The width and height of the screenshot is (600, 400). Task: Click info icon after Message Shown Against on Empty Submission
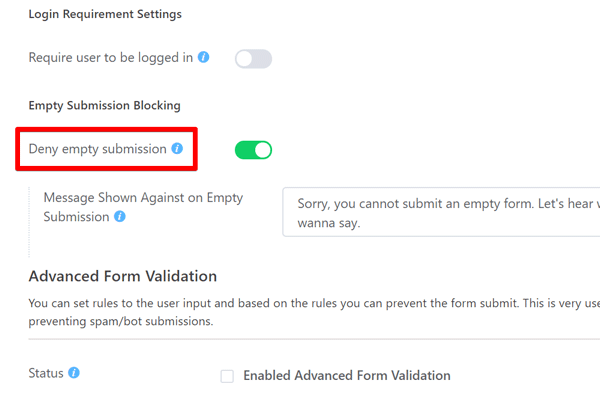click(x=120, y=216)
